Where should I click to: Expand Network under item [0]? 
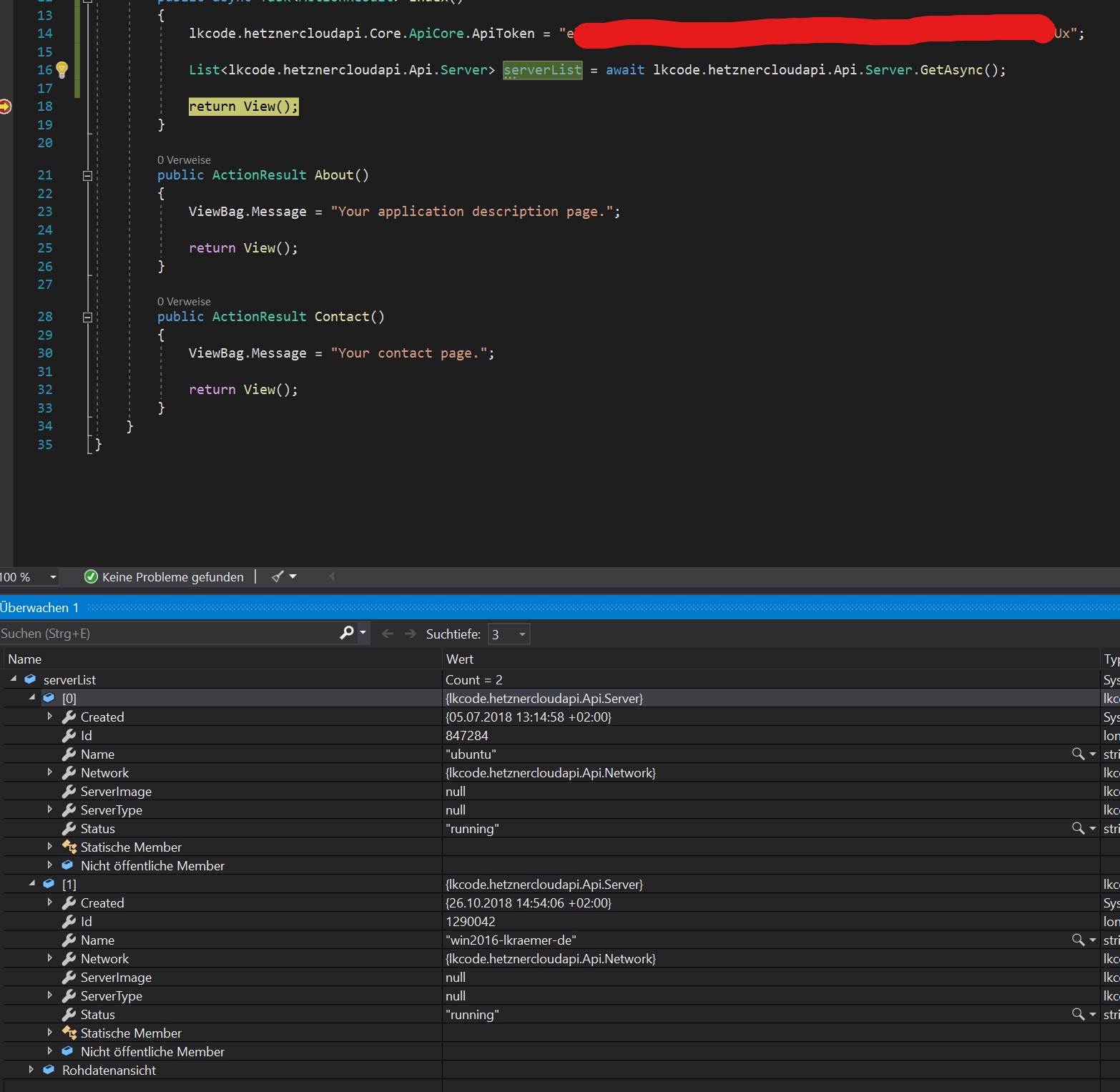point(50,772)
